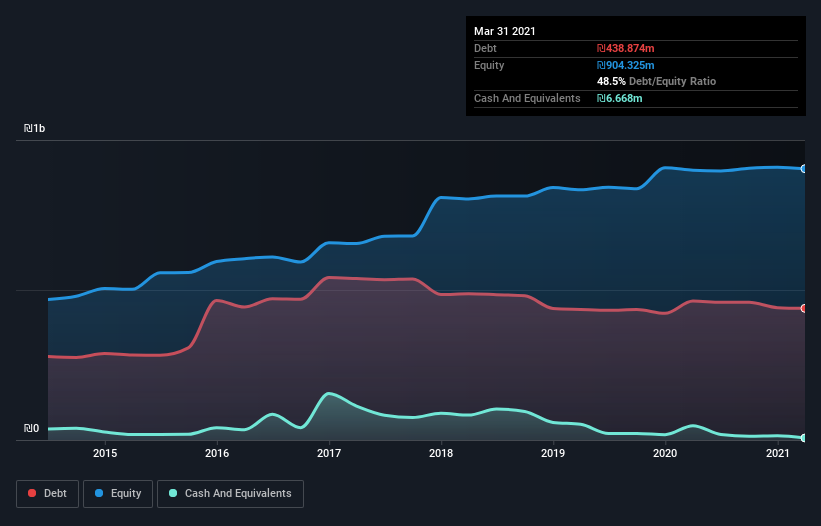
Task: Click the Debt row label in tooltip
Action: (x=485, y=48)
